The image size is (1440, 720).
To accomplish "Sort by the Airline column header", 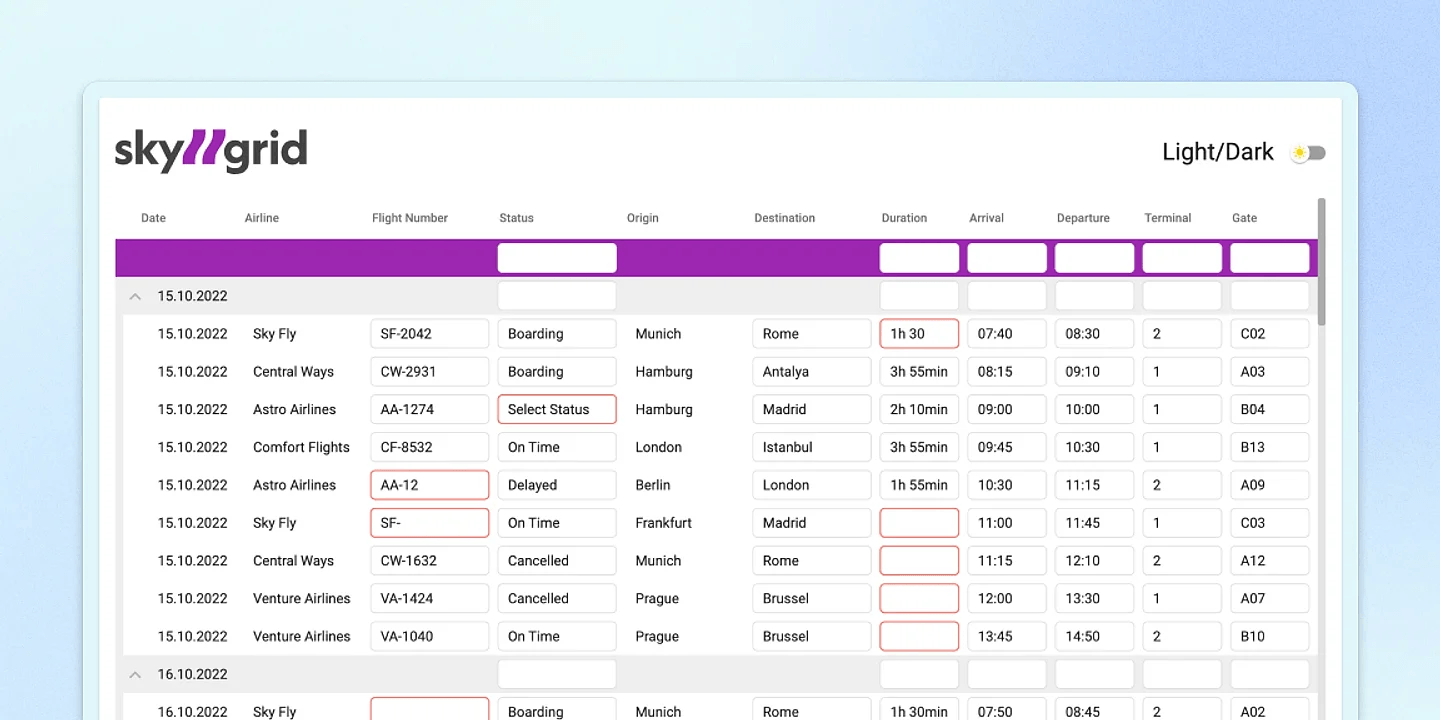I will 262,218.
